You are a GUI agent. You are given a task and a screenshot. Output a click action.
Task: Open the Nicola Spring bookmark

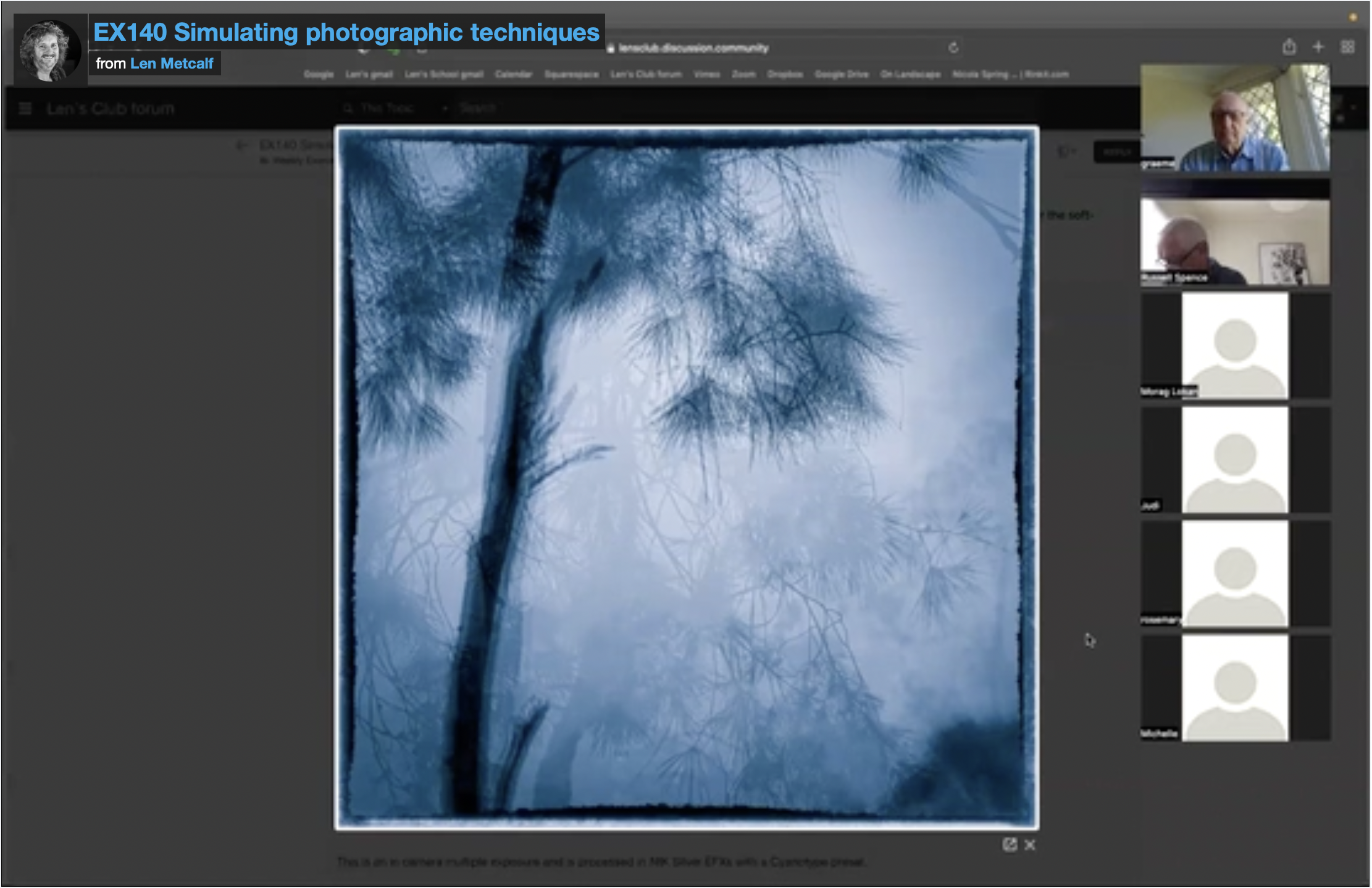[1010, 74]
